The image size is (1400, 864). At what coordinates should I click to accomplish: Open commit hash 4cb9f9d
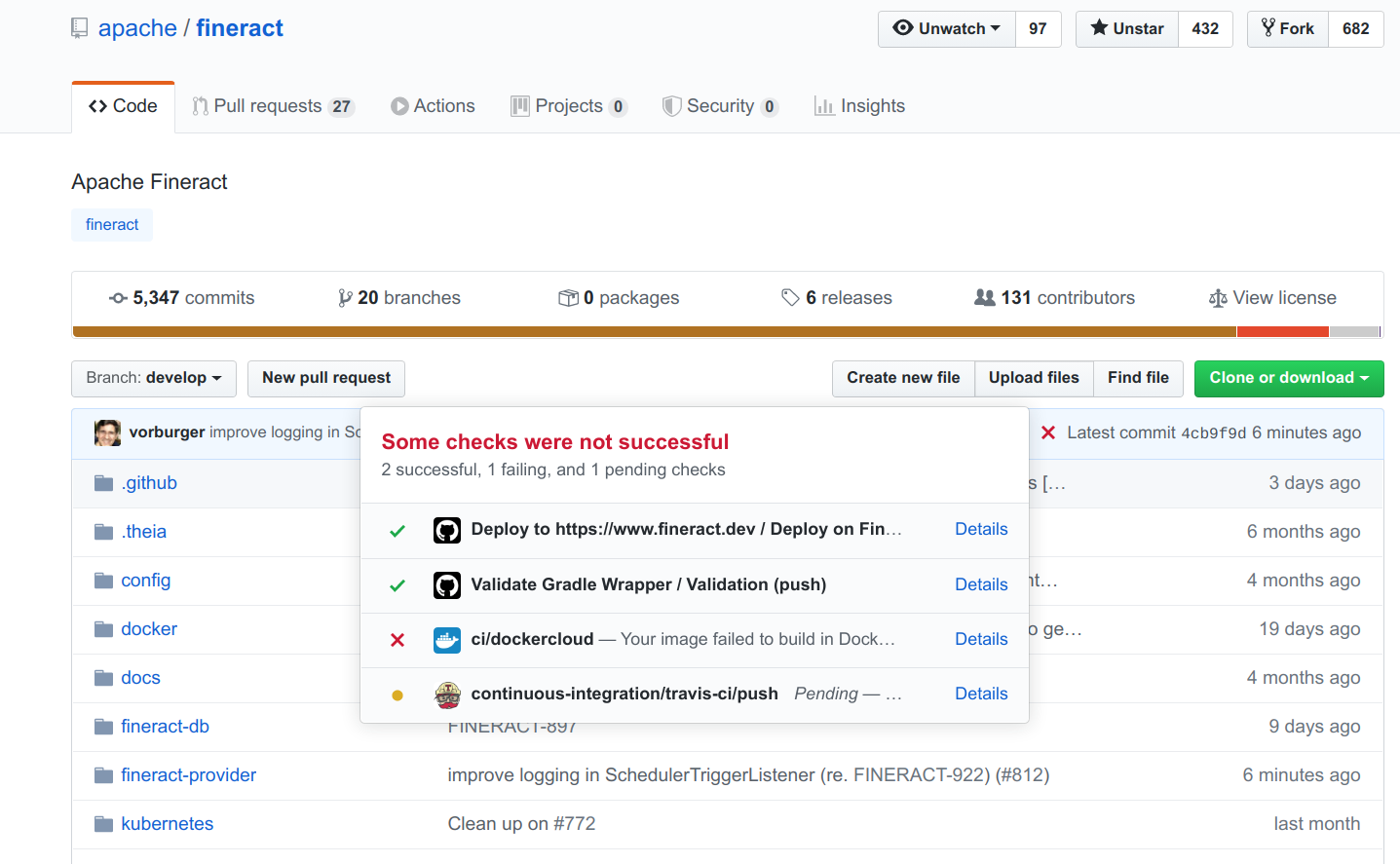(1213, 433)
